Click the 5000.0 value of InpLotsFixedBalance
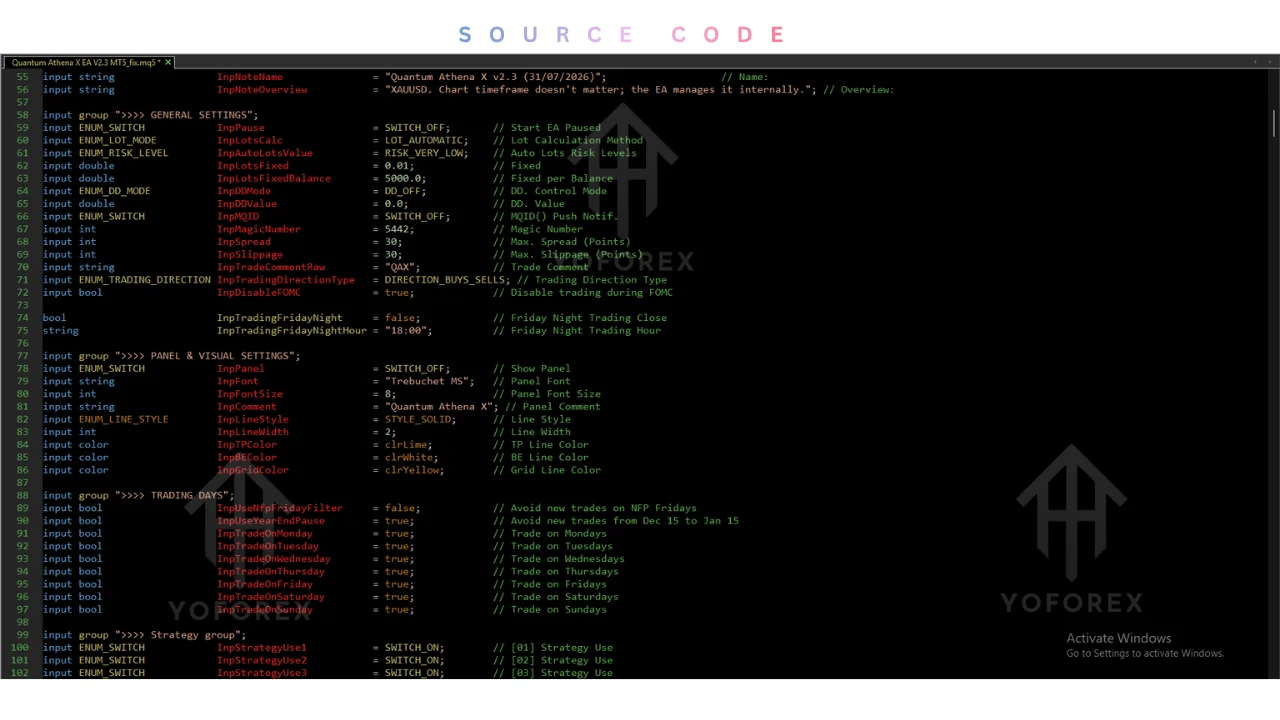 tap(403, 179)
